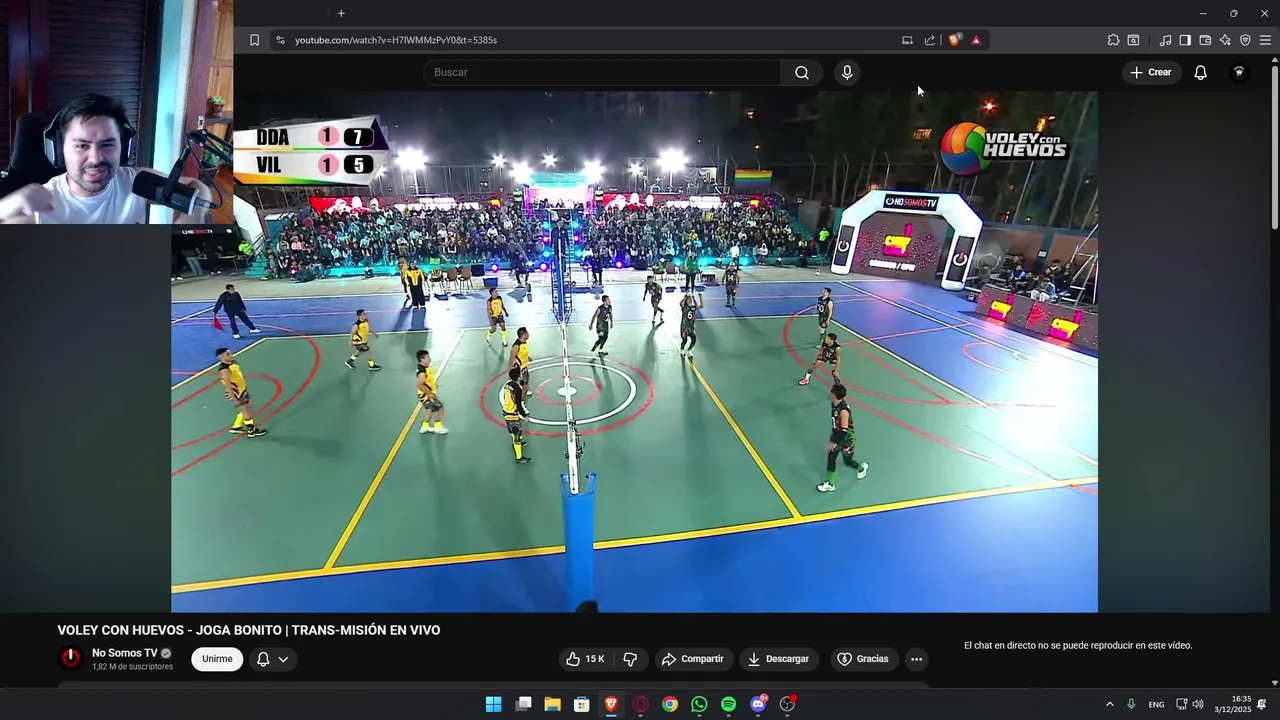
Task: Expand hidden system tray icons chevron
Action: [x=1109, y=704]
